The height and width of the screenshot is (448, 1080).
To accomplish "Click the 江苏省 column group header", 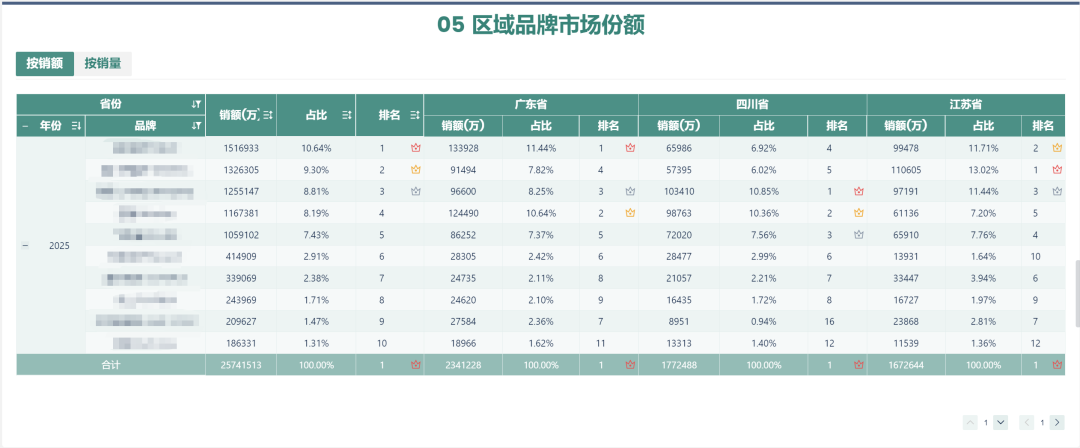I will [965, 104].
